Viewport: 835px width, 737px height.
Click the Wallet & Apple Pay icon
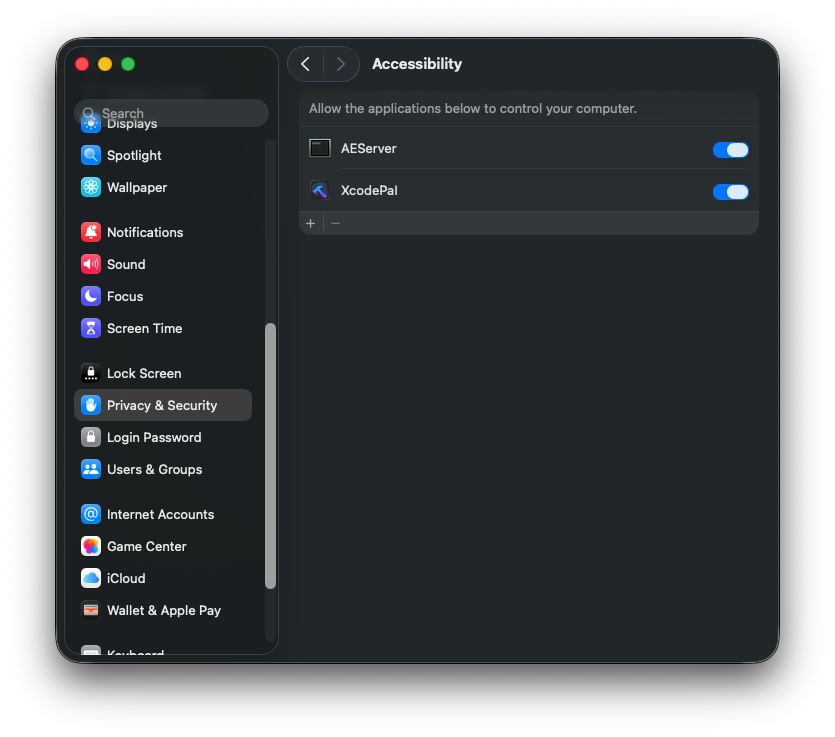coord(91,610)
